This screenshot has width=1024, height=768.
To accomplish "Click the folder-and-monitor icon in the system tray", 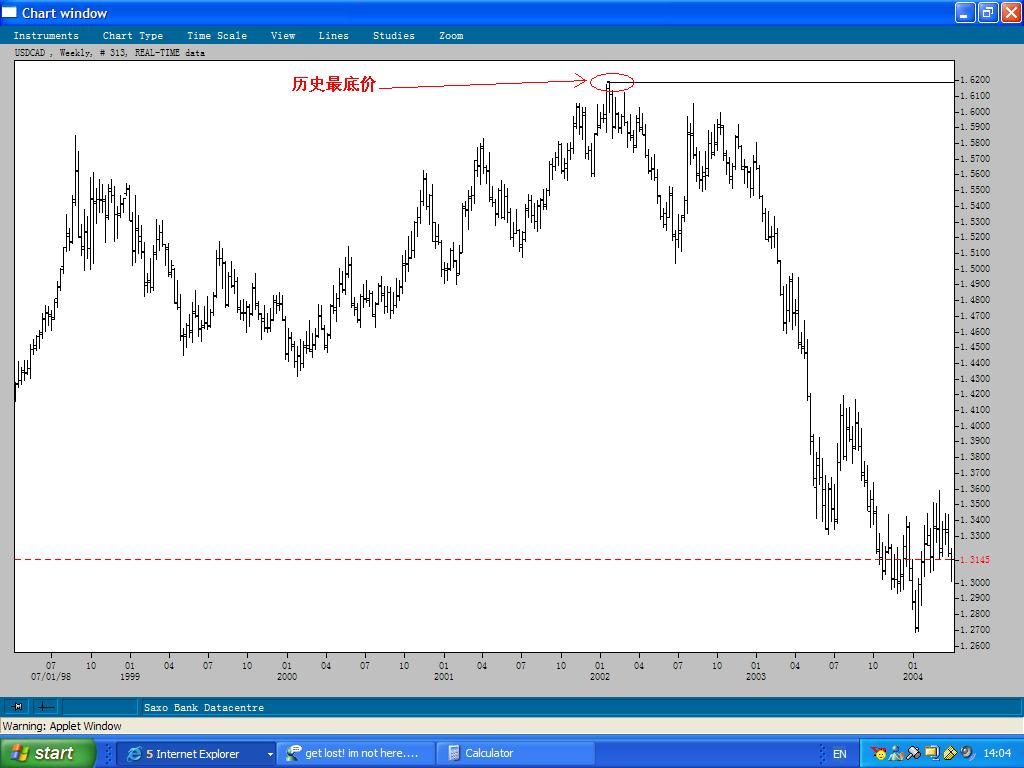I will click(x=931, y=753).
